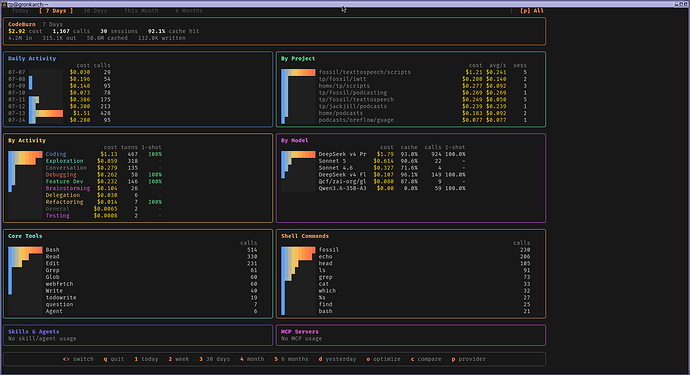Select the 7 Days period tab

[56, 11]
